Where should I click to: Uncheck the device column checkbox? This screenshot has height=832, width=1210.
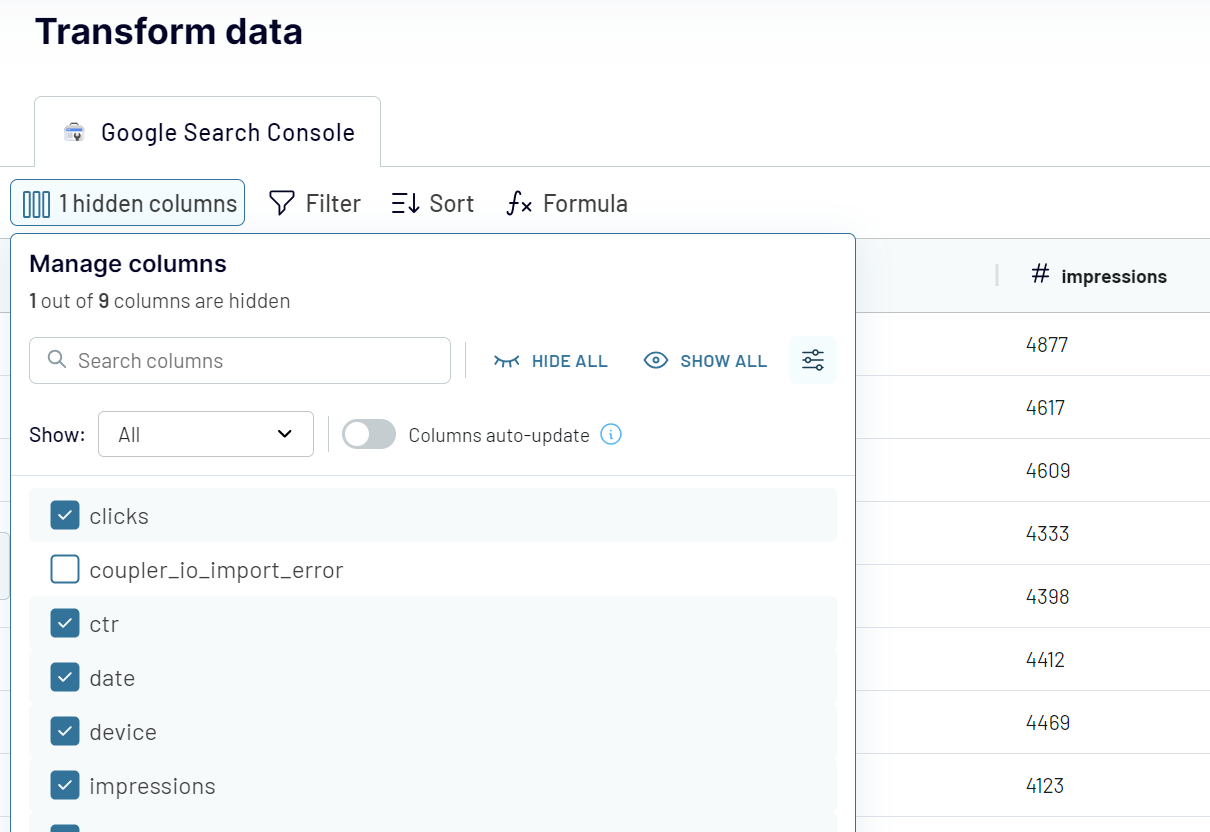[x=64, y=731]
